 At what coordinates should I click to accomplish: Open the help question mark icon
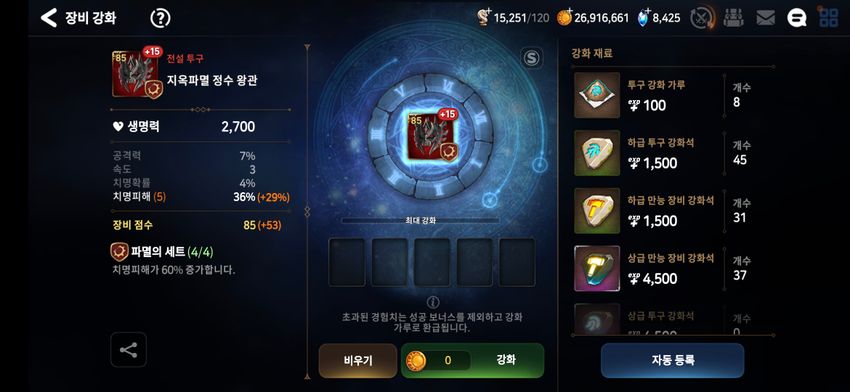tap(160, 18)
